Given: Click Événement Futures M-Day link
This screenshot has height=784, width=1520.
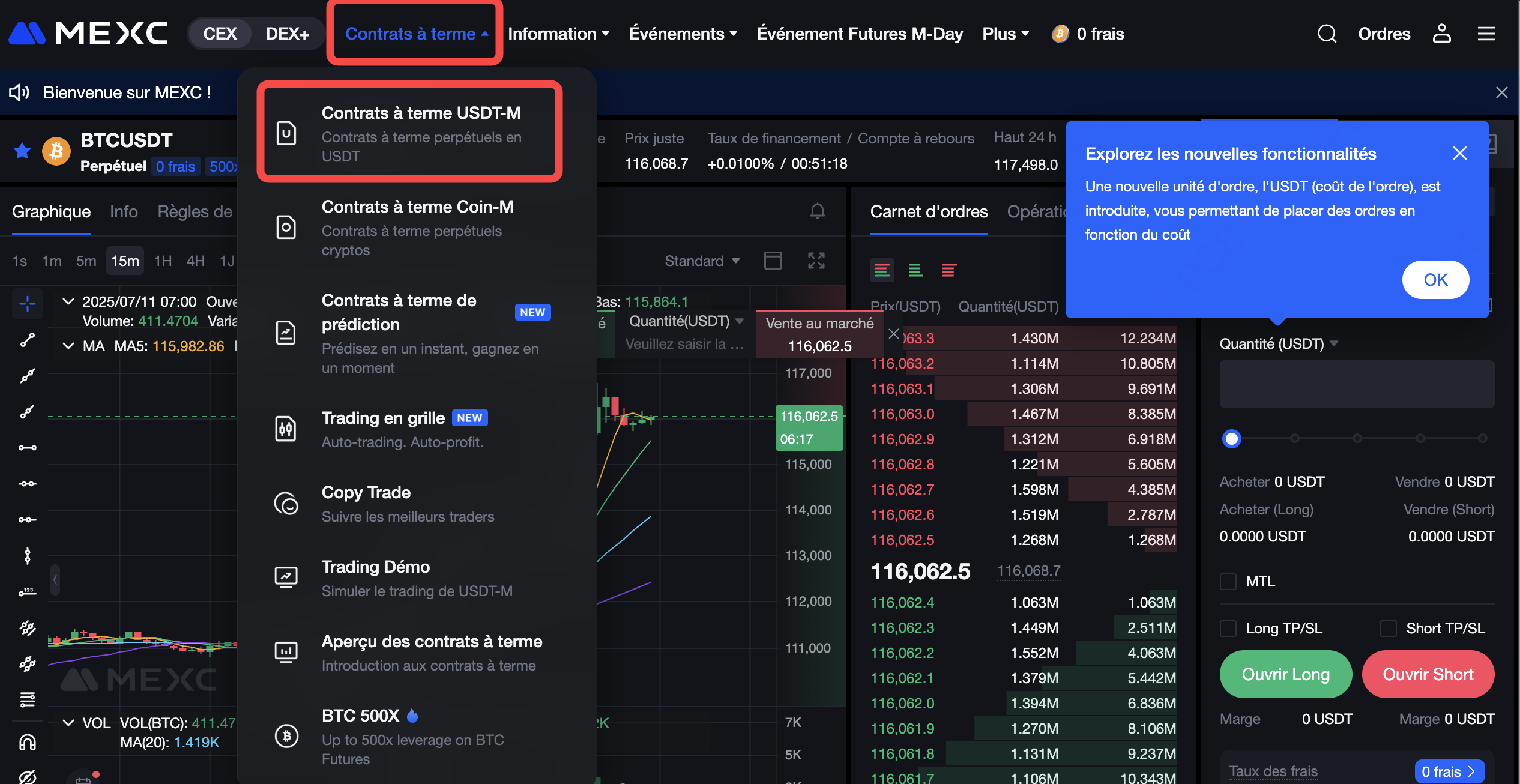Looking at the screenshot, I should click(x=860, y=34).
